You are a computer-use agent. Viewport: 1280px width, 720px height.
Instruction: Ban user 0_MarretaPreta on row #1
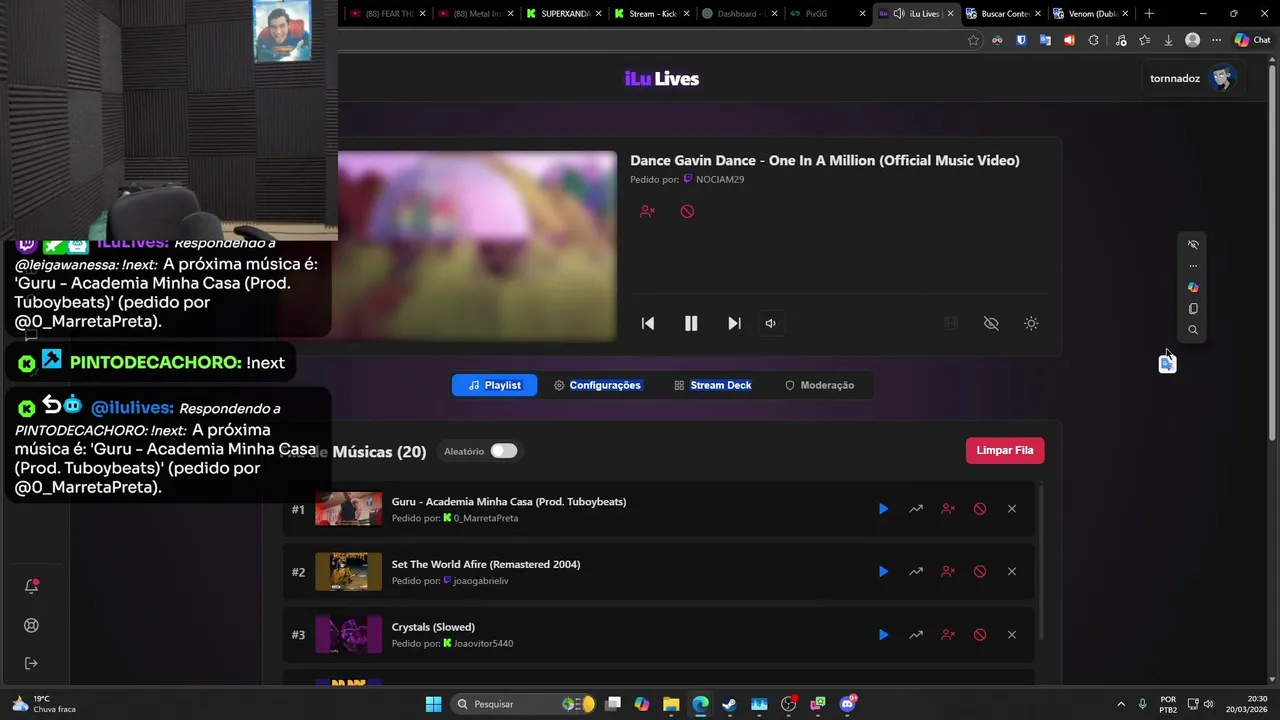[x=948, y=509]
